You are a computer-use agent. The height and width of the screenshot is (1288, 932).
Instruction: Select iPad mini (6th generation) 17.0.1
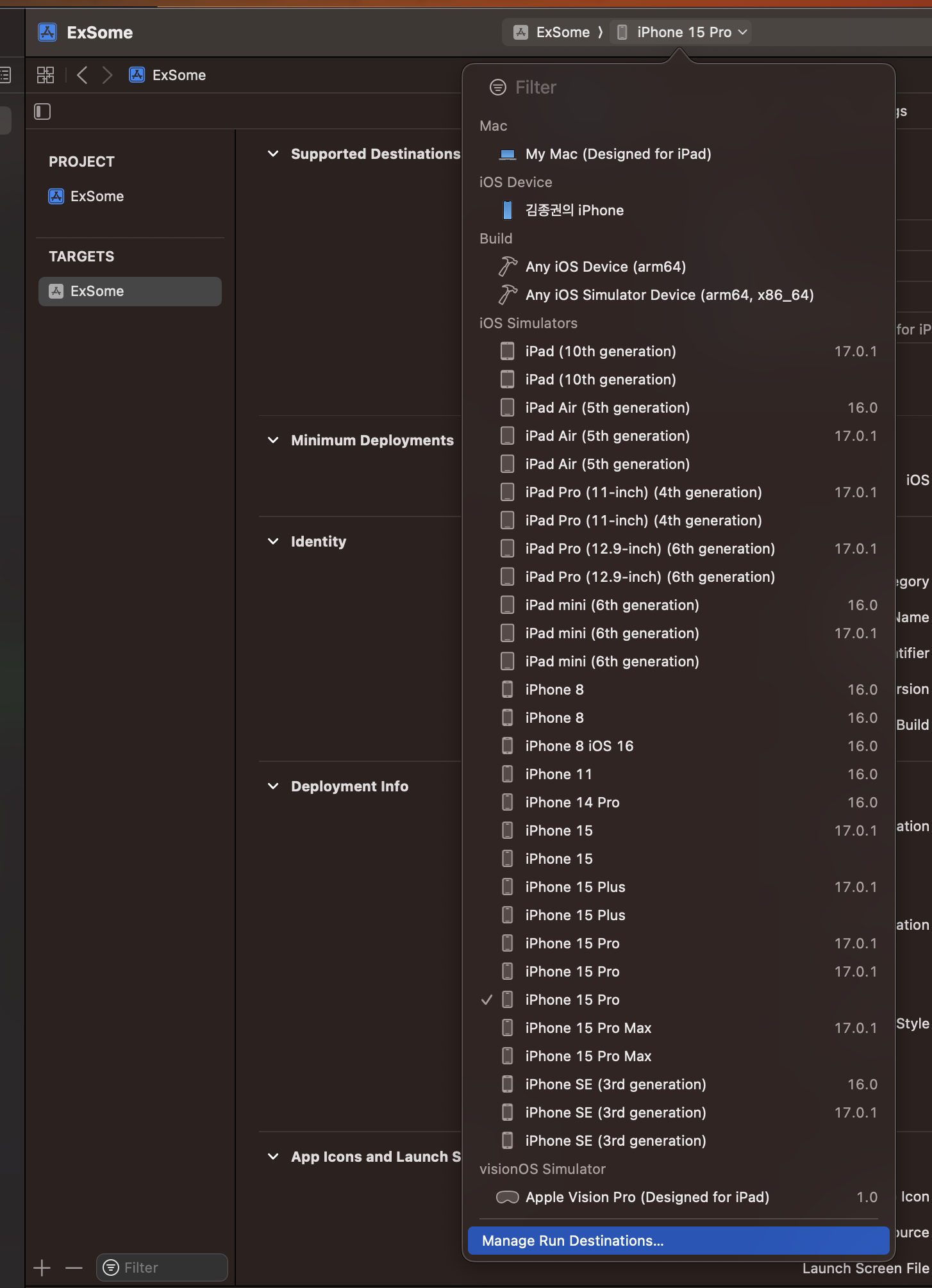pyautogui.click(x=679, y=633)
